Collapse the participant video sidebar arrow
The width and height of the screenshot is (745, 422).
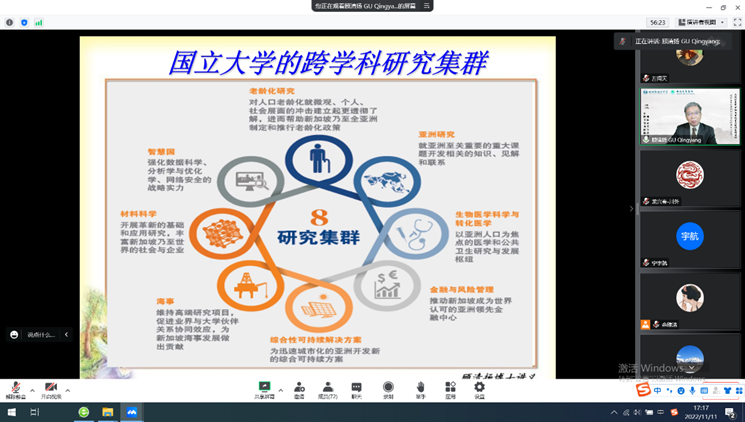[x=631, y=208]
